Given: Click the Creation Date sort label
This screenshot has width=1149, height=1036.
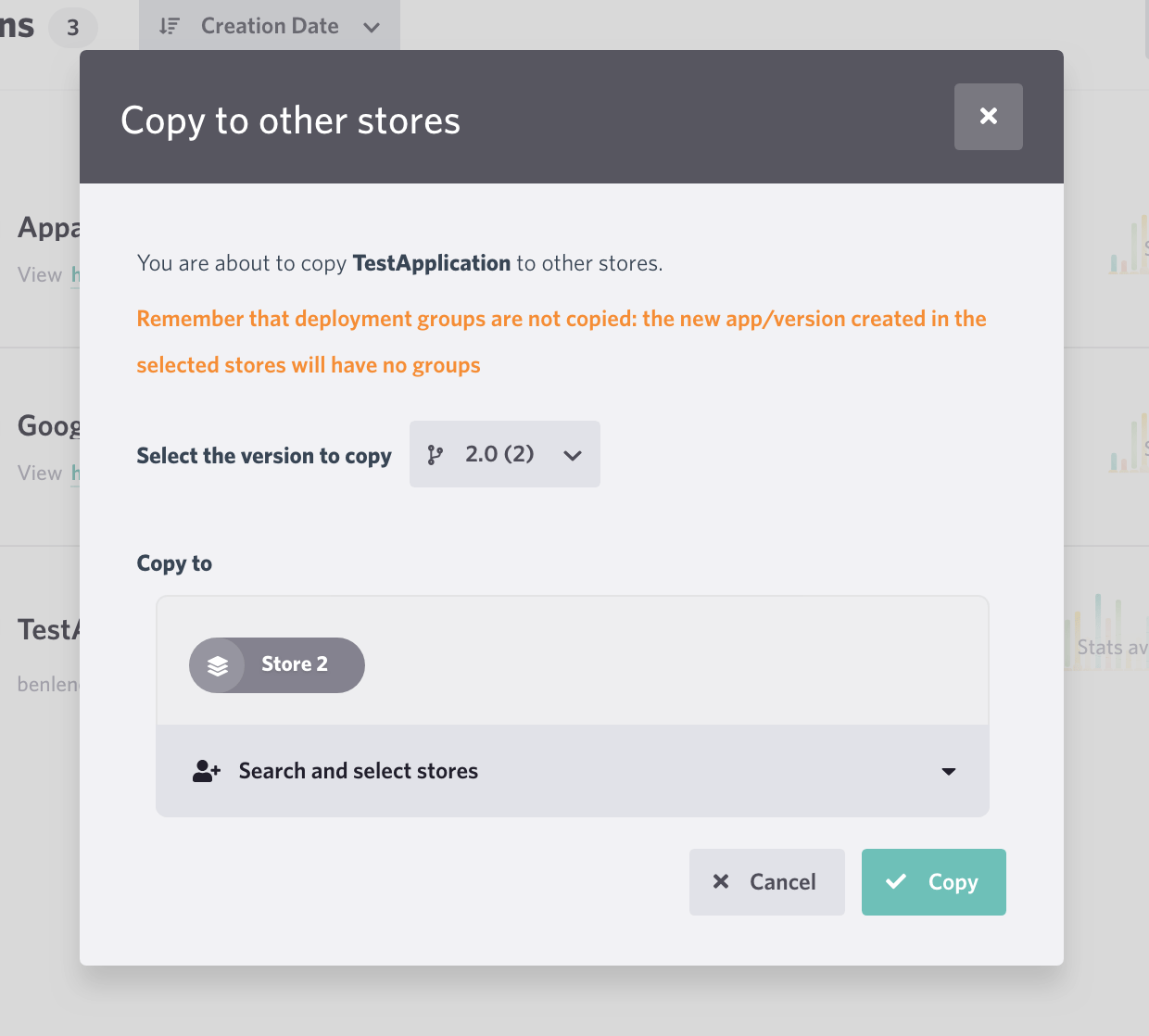Looking at the screenshot, I should click(x=268, y=26).
